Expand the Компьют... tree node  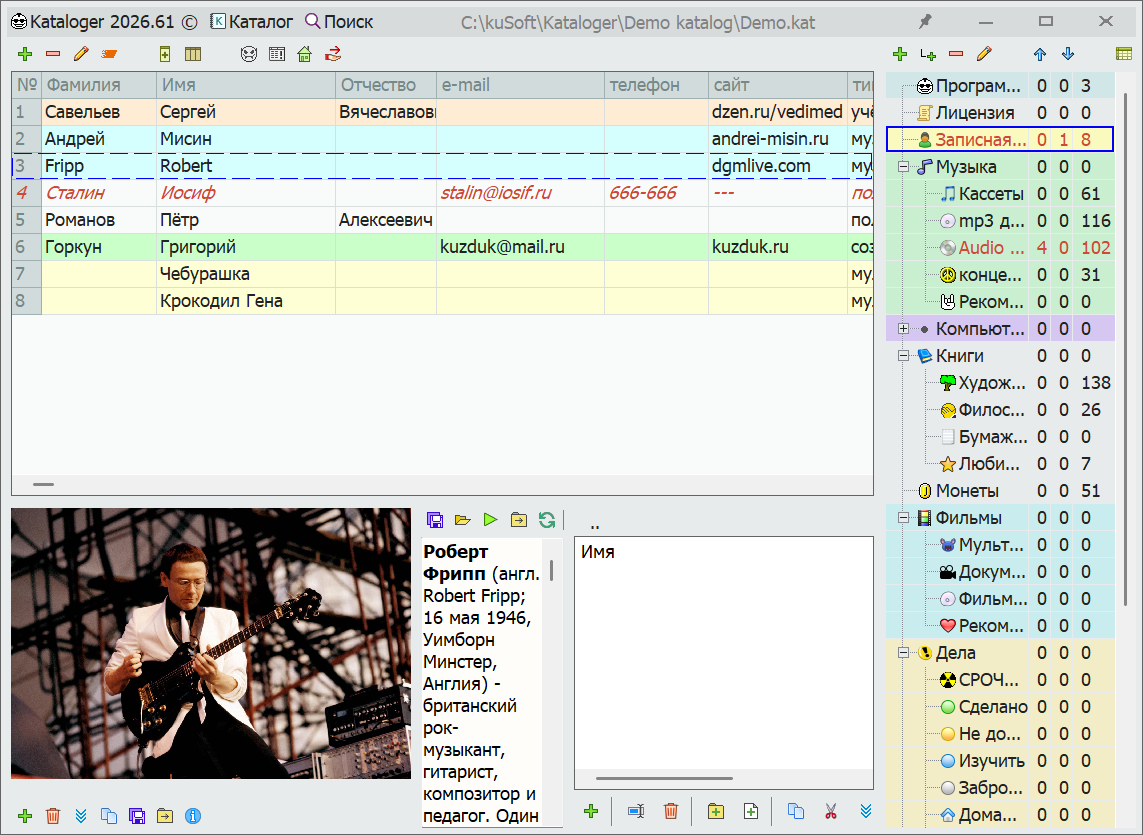point(903,329)
